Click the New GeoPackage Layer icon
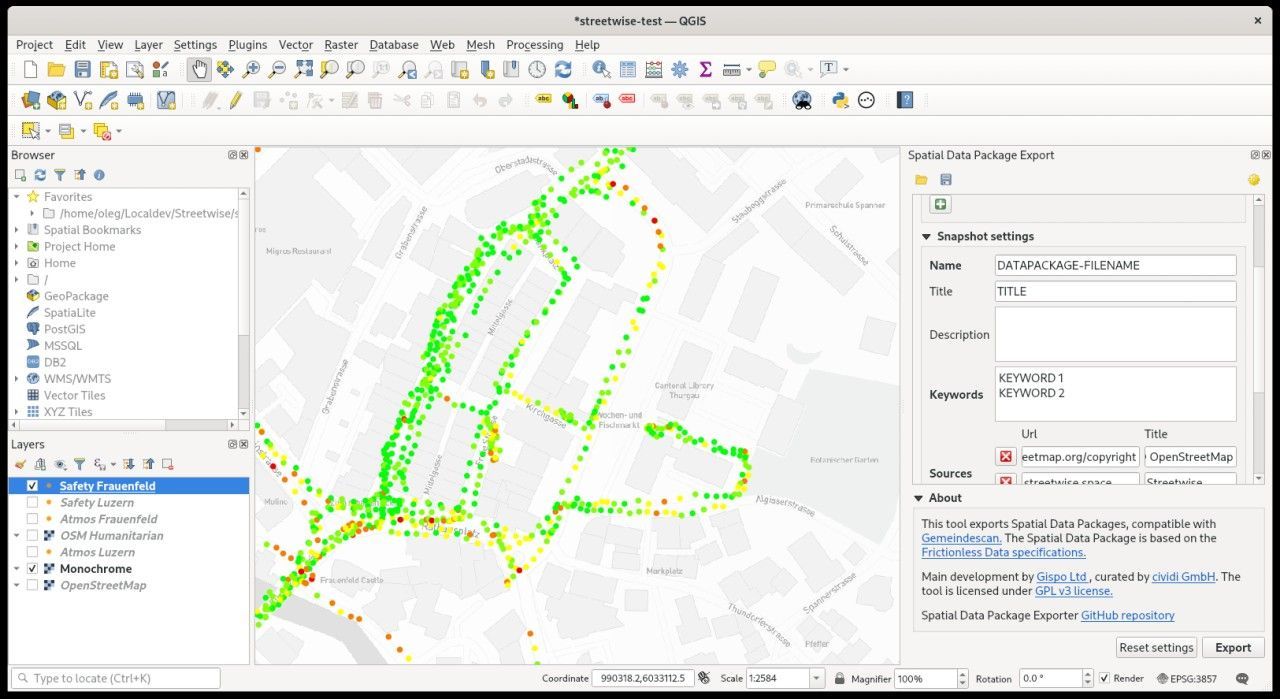 [x=56, y=100]
